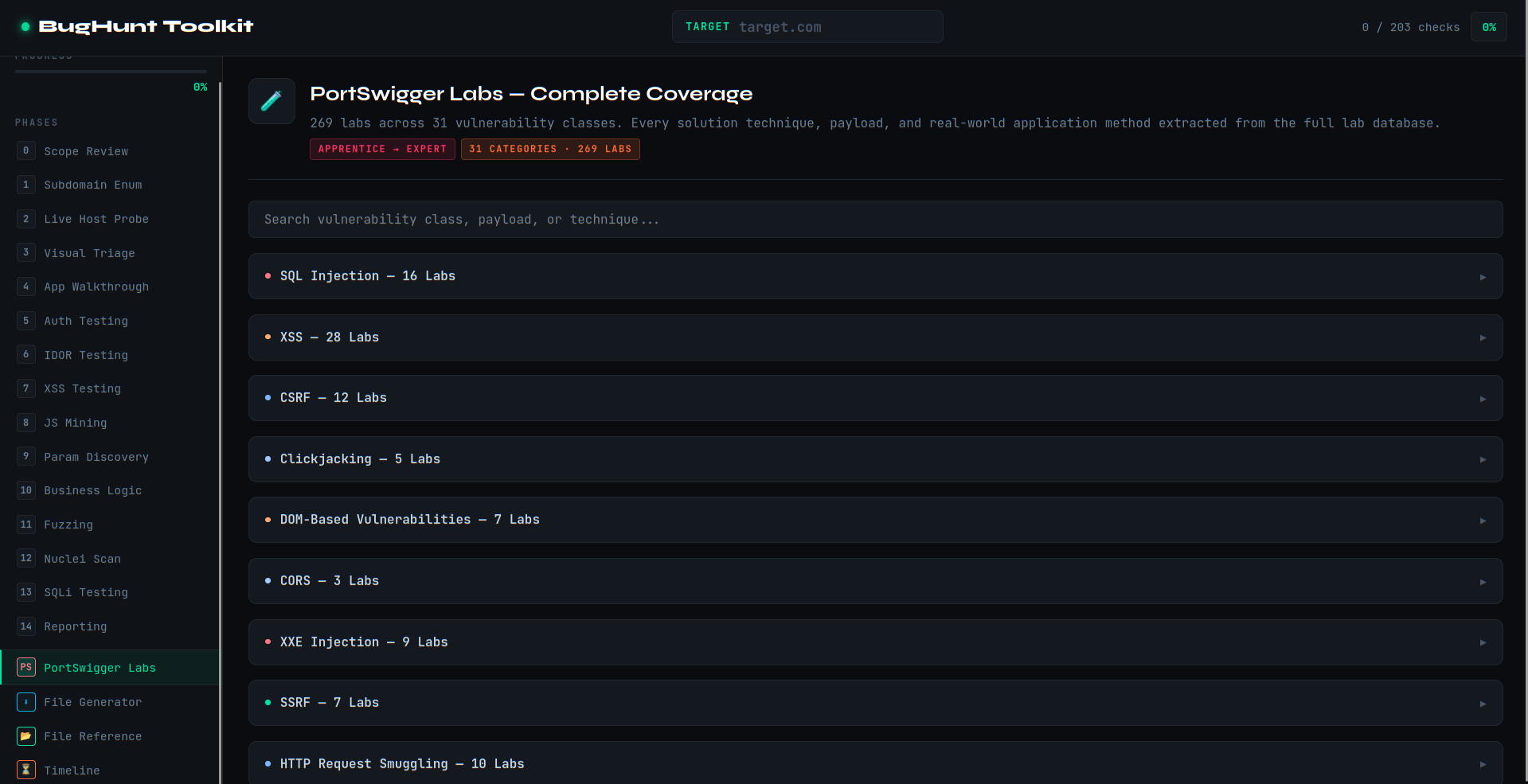Open the Reporting phase
The image size is (1528, 784).
click(110, 626)
